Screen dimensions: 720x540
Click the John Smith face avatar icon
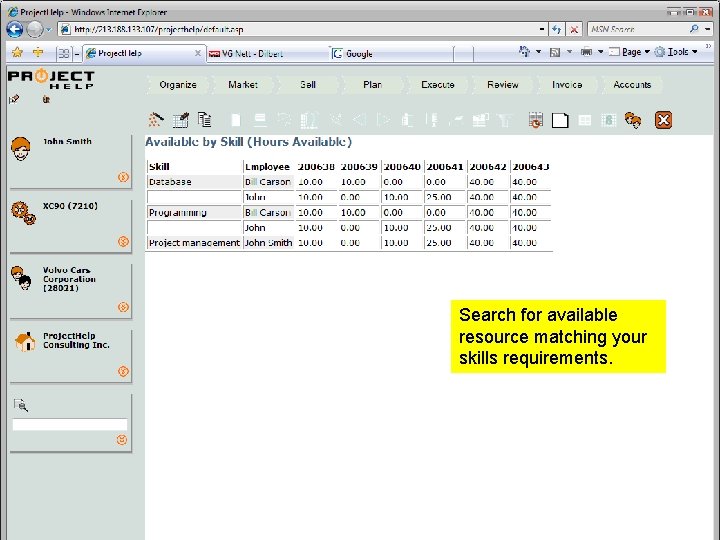20,149
